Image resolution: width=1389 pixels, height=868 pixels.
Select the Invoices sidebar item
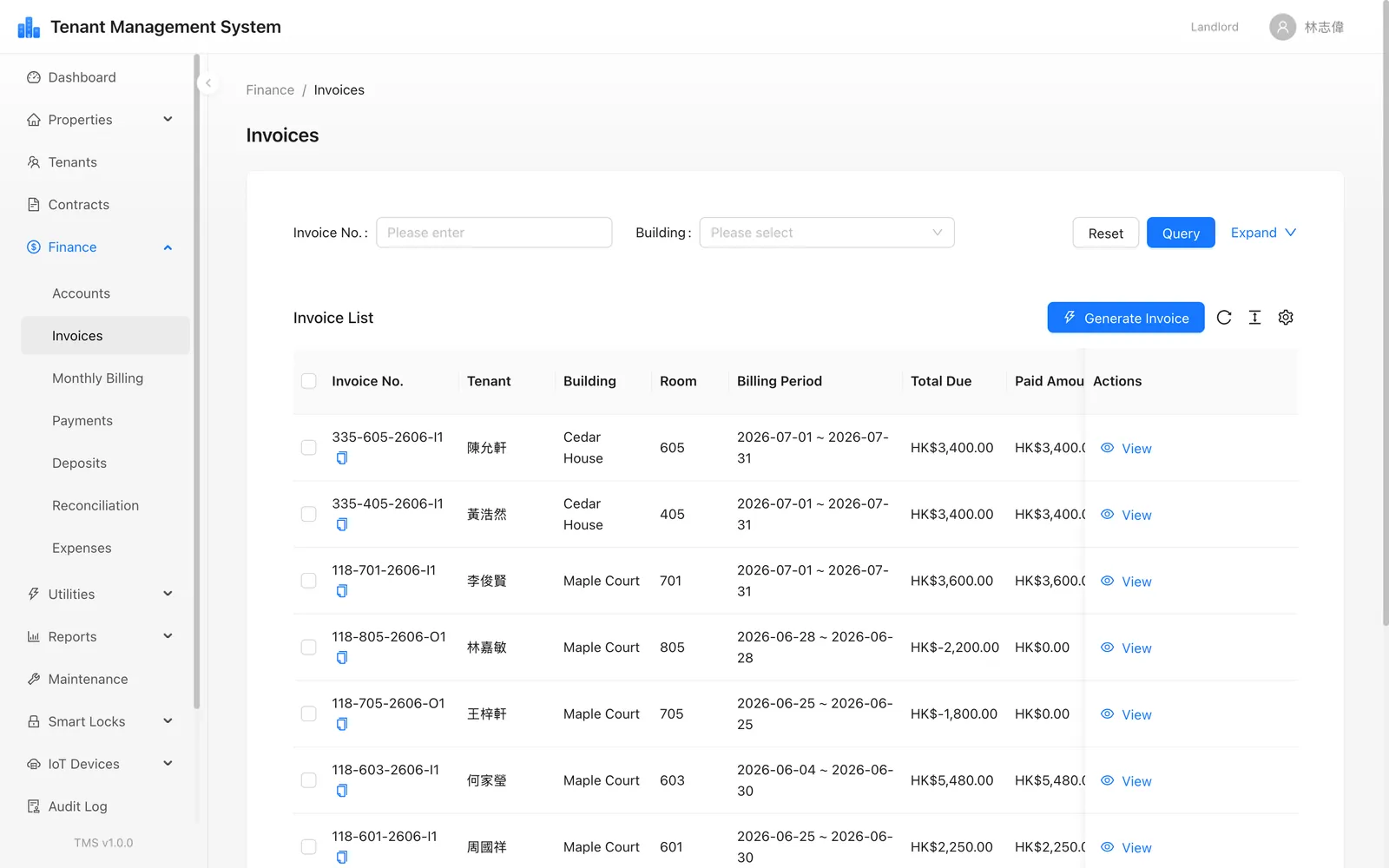105,336
